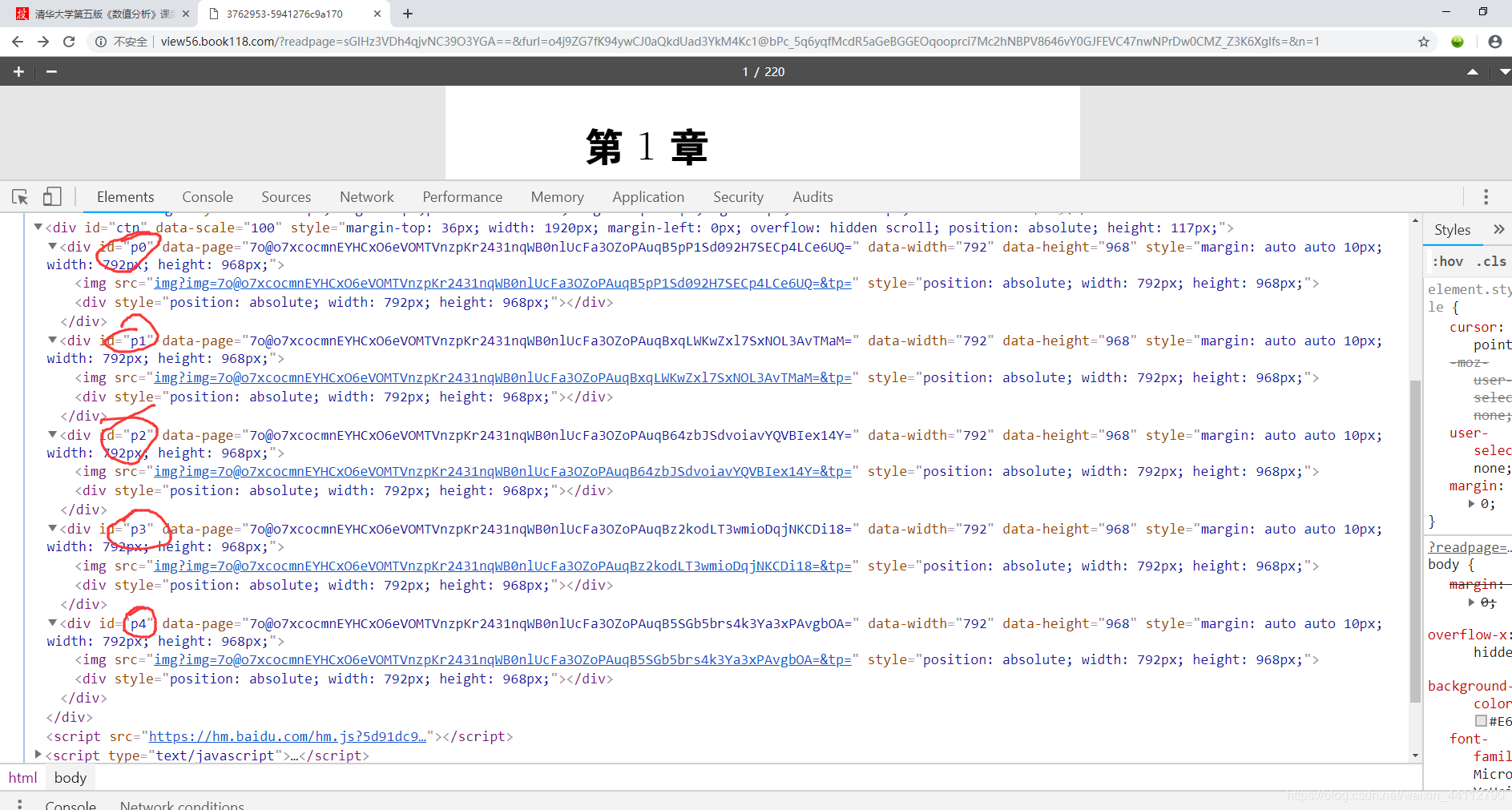Toggle the :hov element state

(x=1448, y=261)
